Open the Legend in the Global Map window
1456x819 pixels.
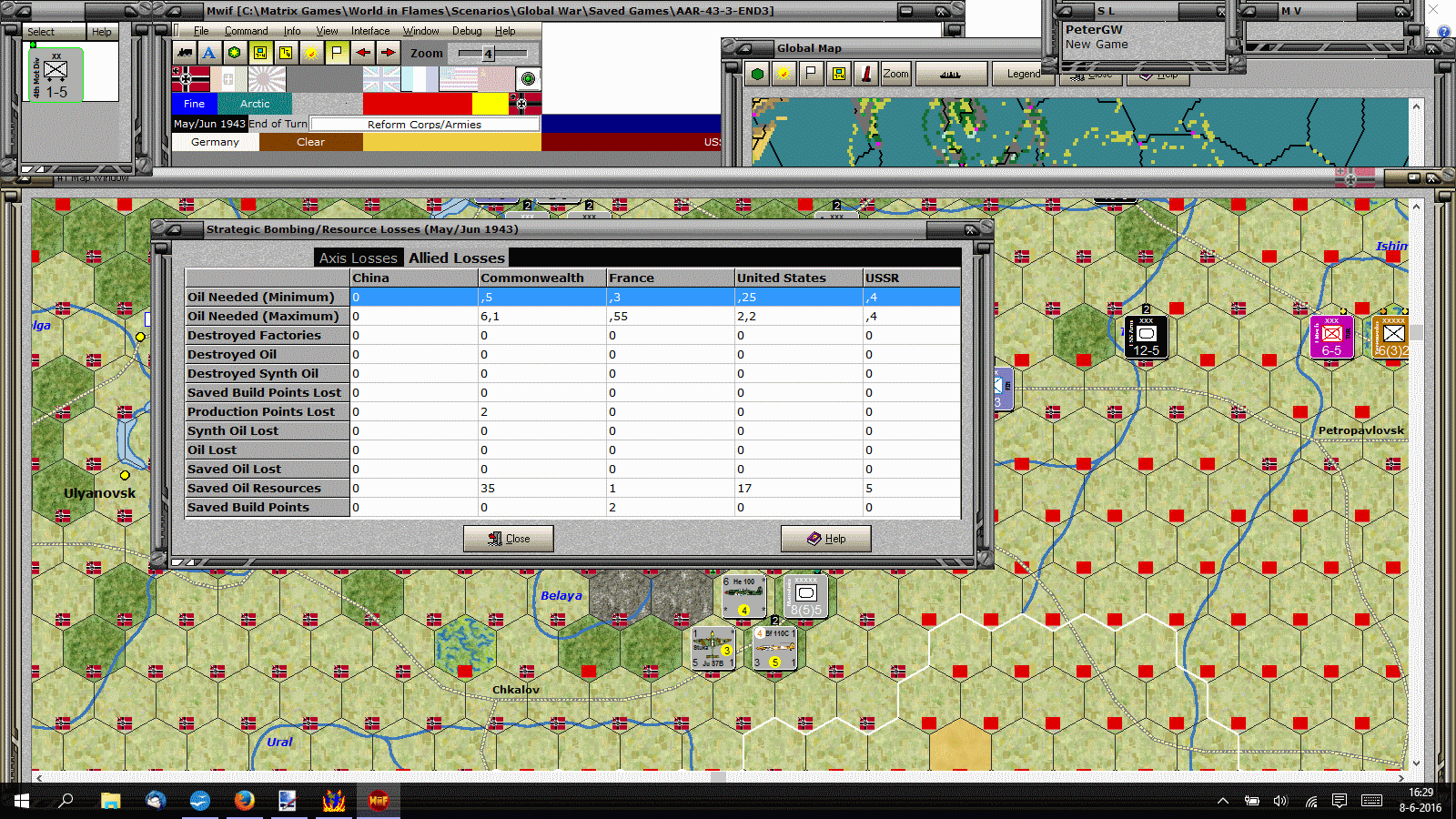tap(1024, 74)
